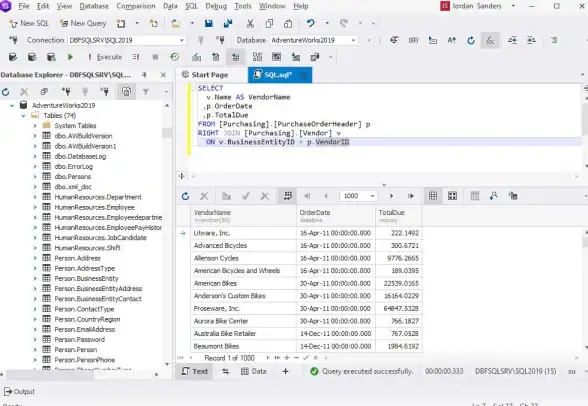Click the Paste icon in toolbar
Image resolution: width=588 pixels, height=406 pixels.
click(x=288, y=23)
